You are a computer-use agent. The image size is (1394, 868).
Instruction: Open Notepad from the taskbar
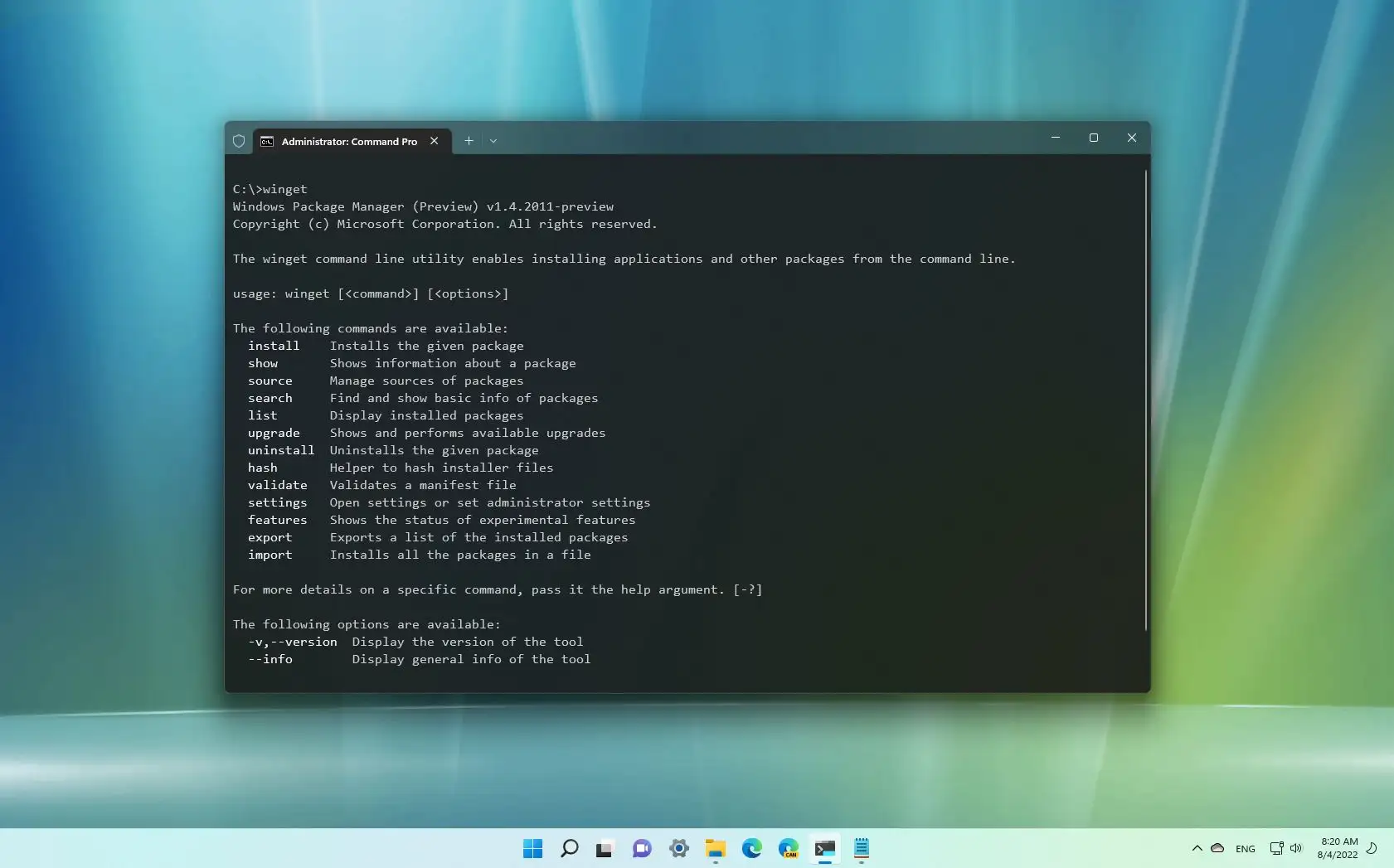coord(862,849)
